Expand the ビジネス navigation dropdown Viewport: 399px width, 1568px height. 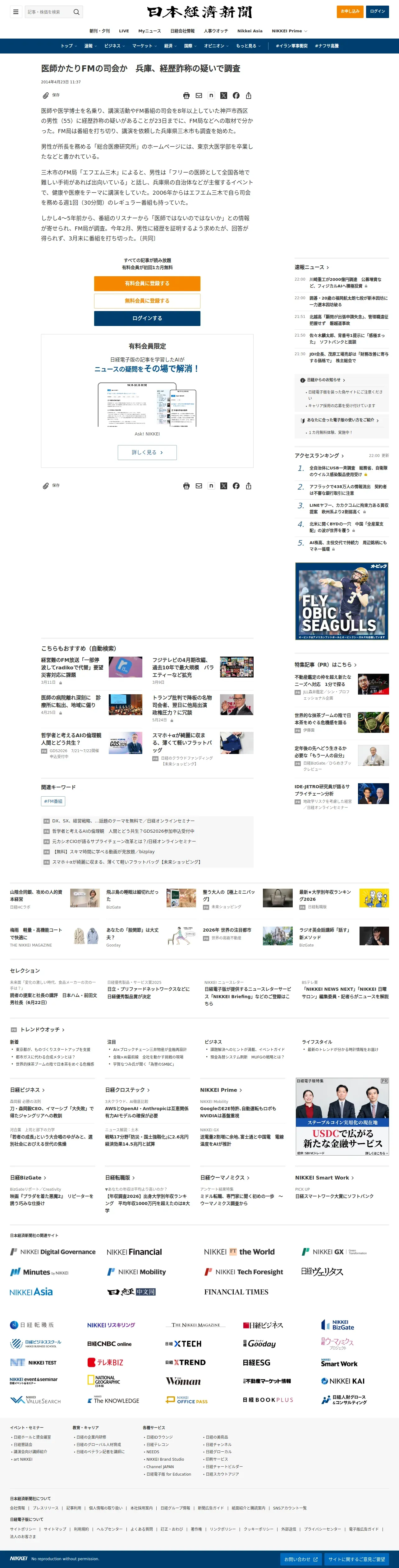(x=114, y=46)
